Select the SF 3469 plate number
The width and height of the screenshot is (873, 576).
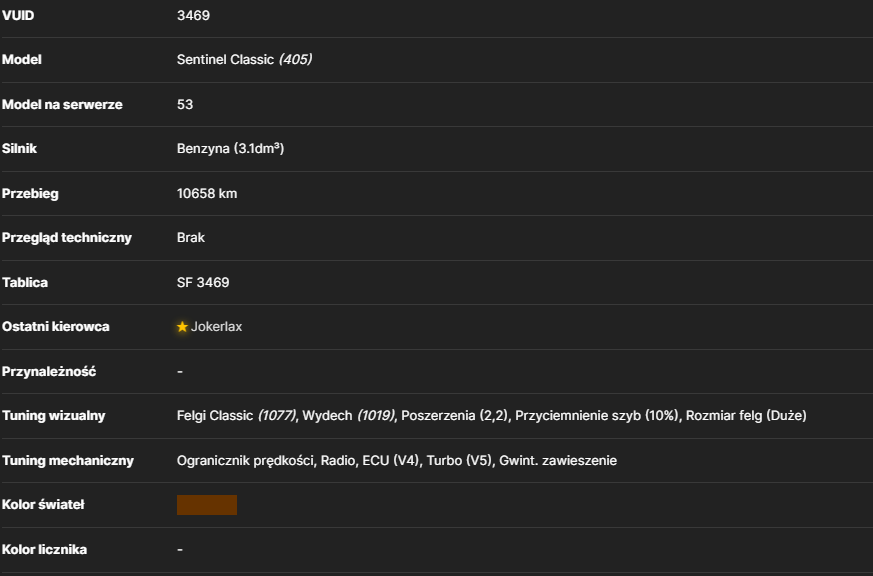point(203,282)
